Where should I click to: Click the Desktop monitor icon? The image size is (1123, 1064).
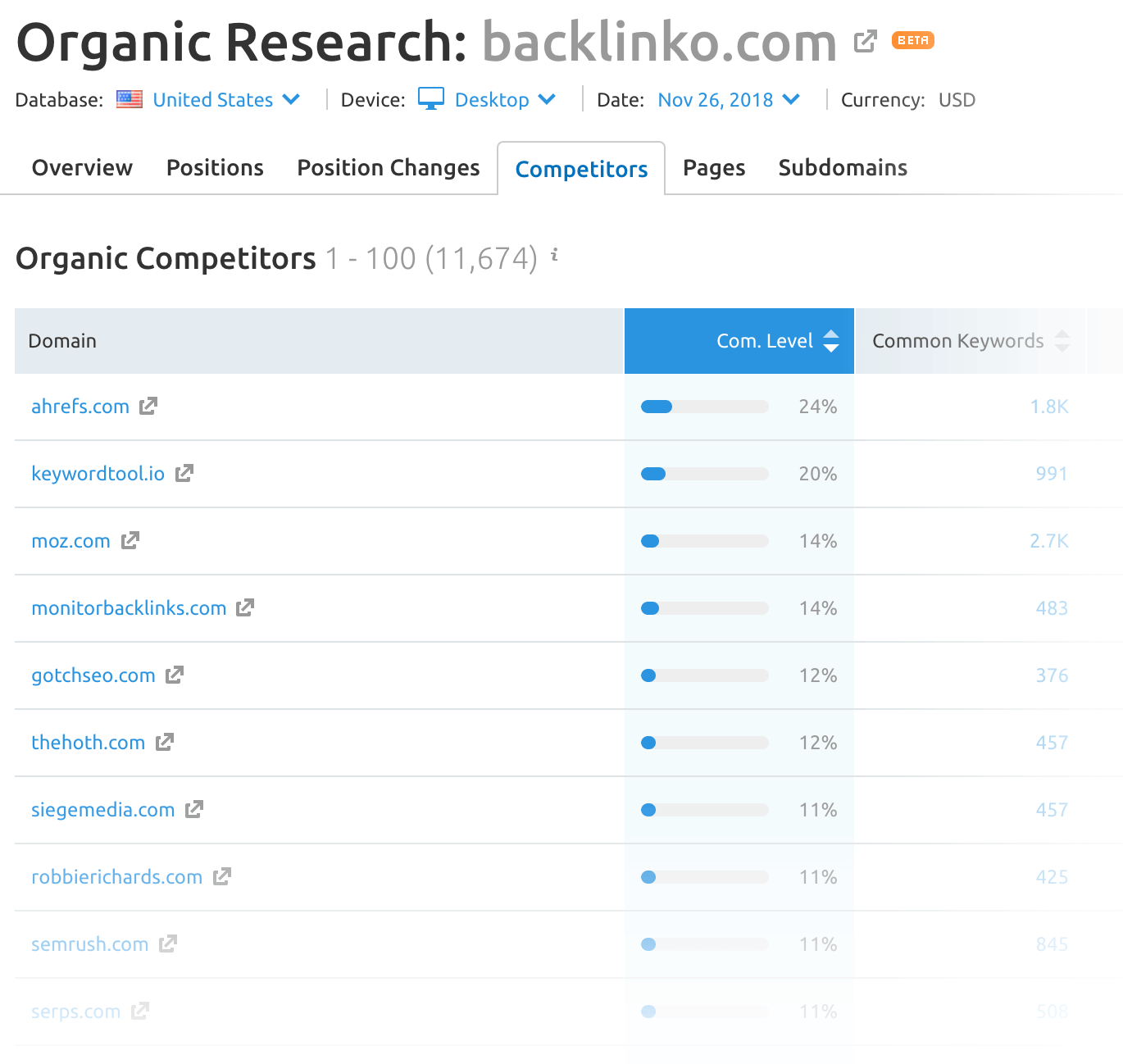[431, 98]
